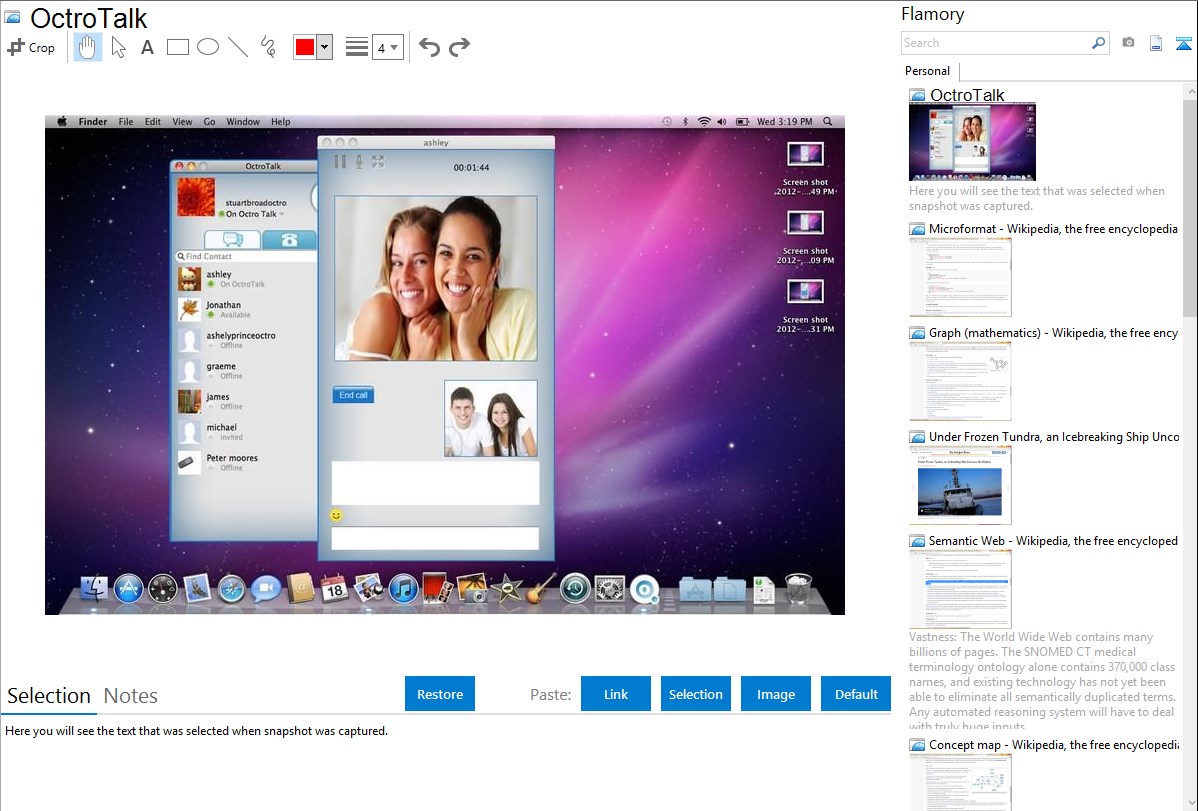Open the View menu in screenshot

182,122
